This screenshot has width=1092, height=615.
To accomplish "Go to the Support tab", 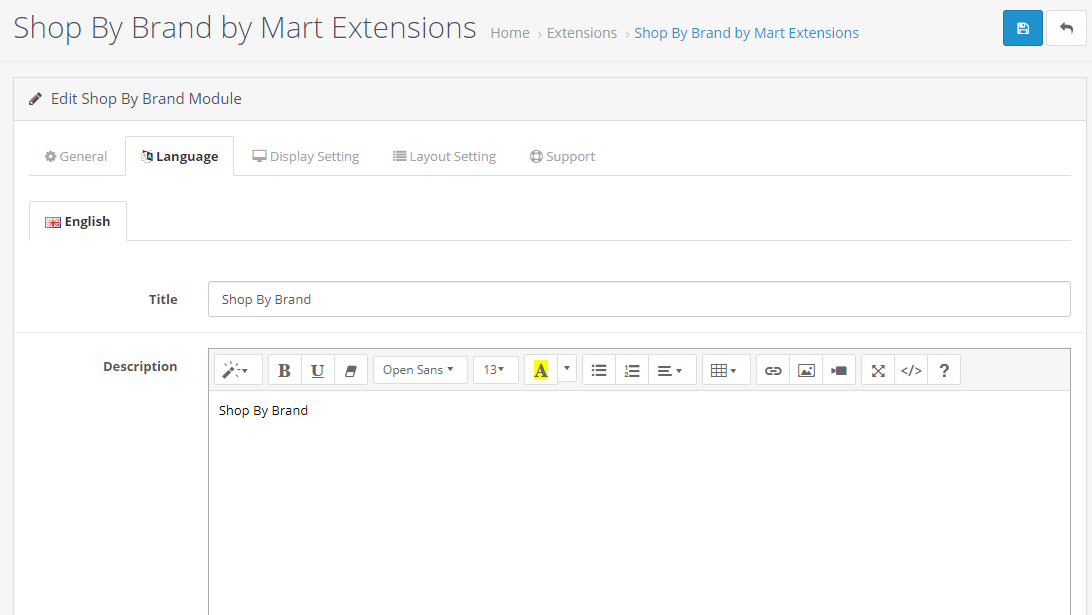I will coord(563,157).
